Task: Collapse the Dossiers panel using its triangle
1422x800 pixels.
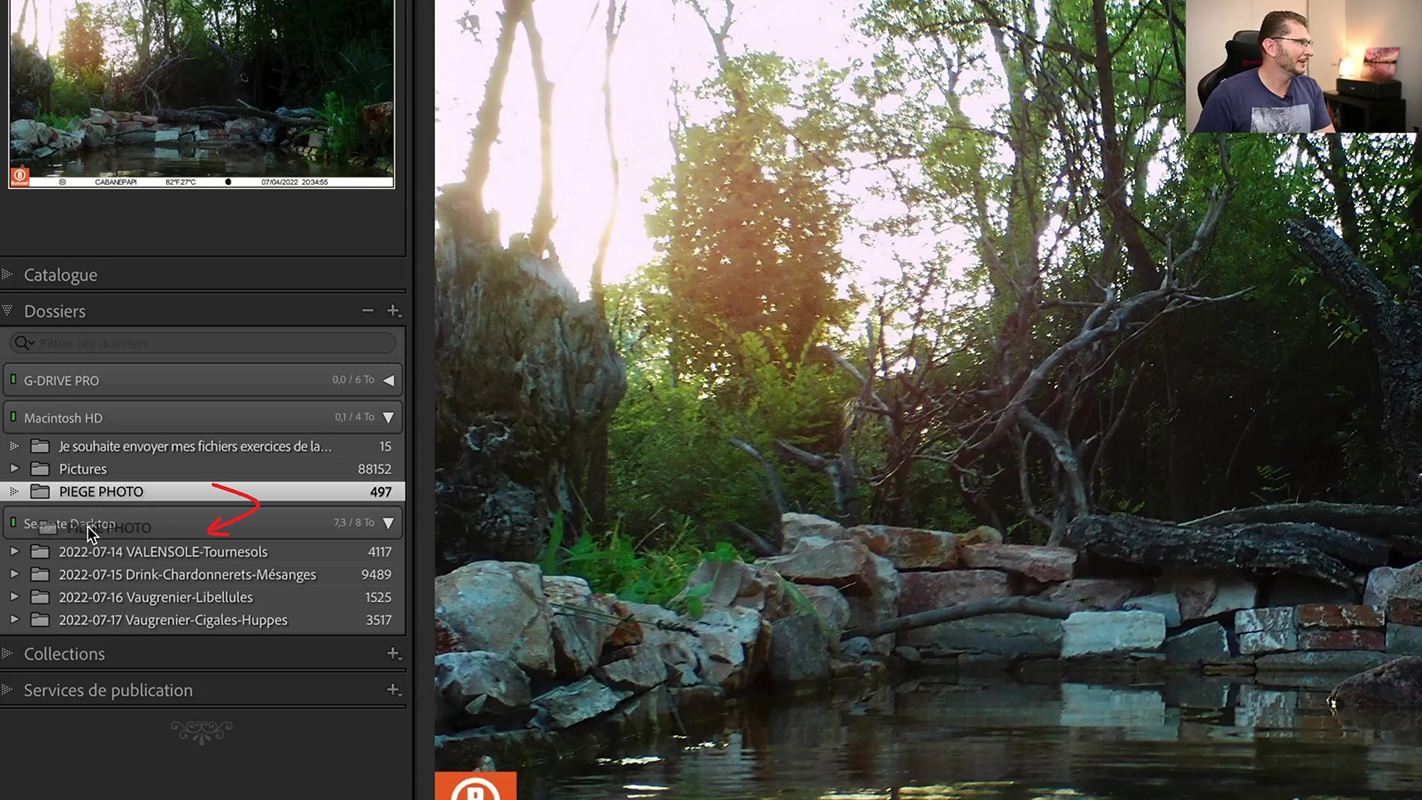Action: point(8,311)
